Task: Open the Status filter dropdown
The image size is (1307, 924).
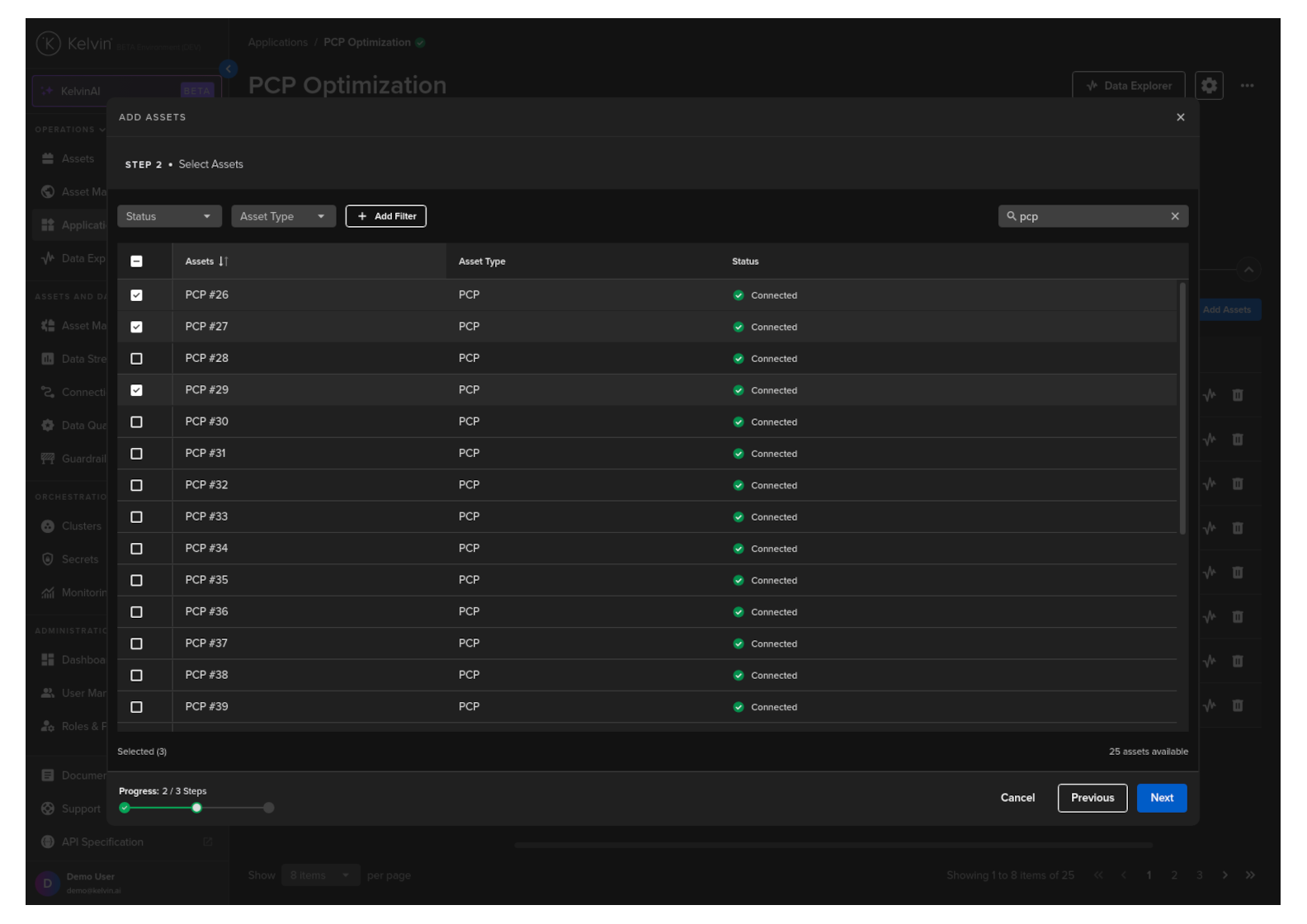Action: pos(169,216)
